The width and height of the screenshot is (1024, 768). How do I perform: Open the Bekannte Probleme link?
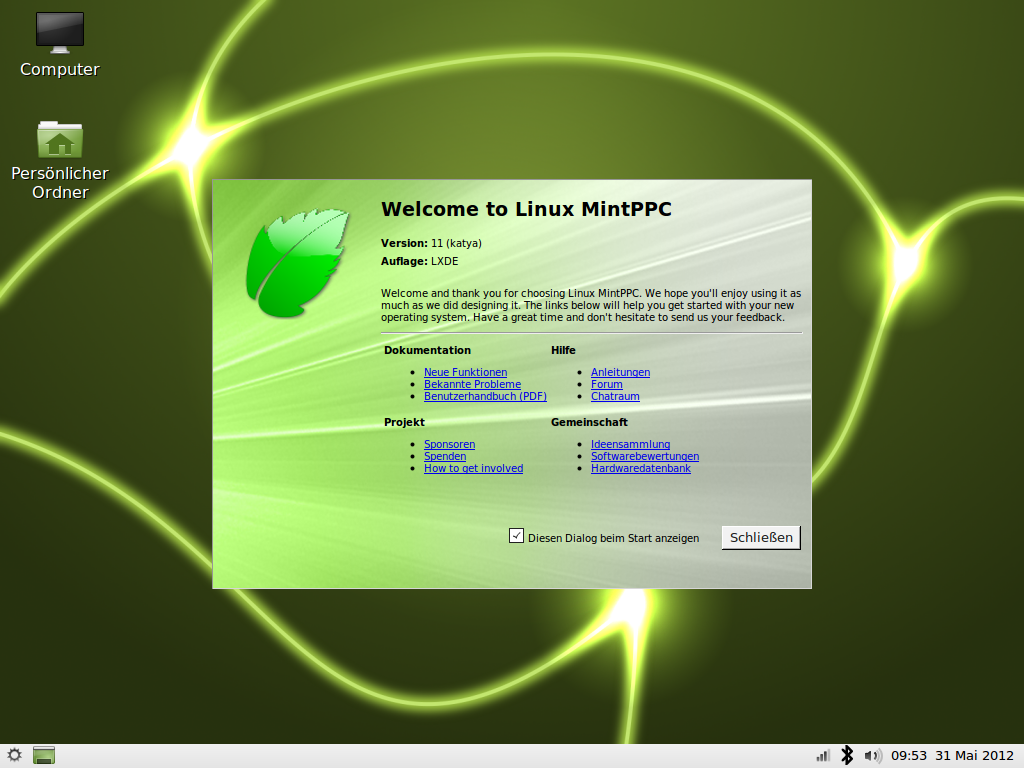click(472, 384)
